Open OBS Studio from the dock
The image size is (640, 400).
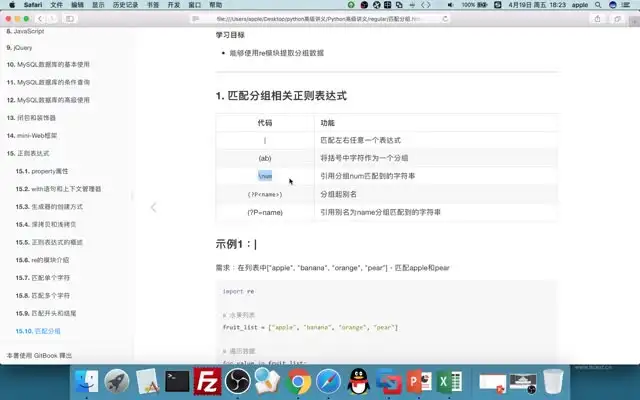click(238, 382)
